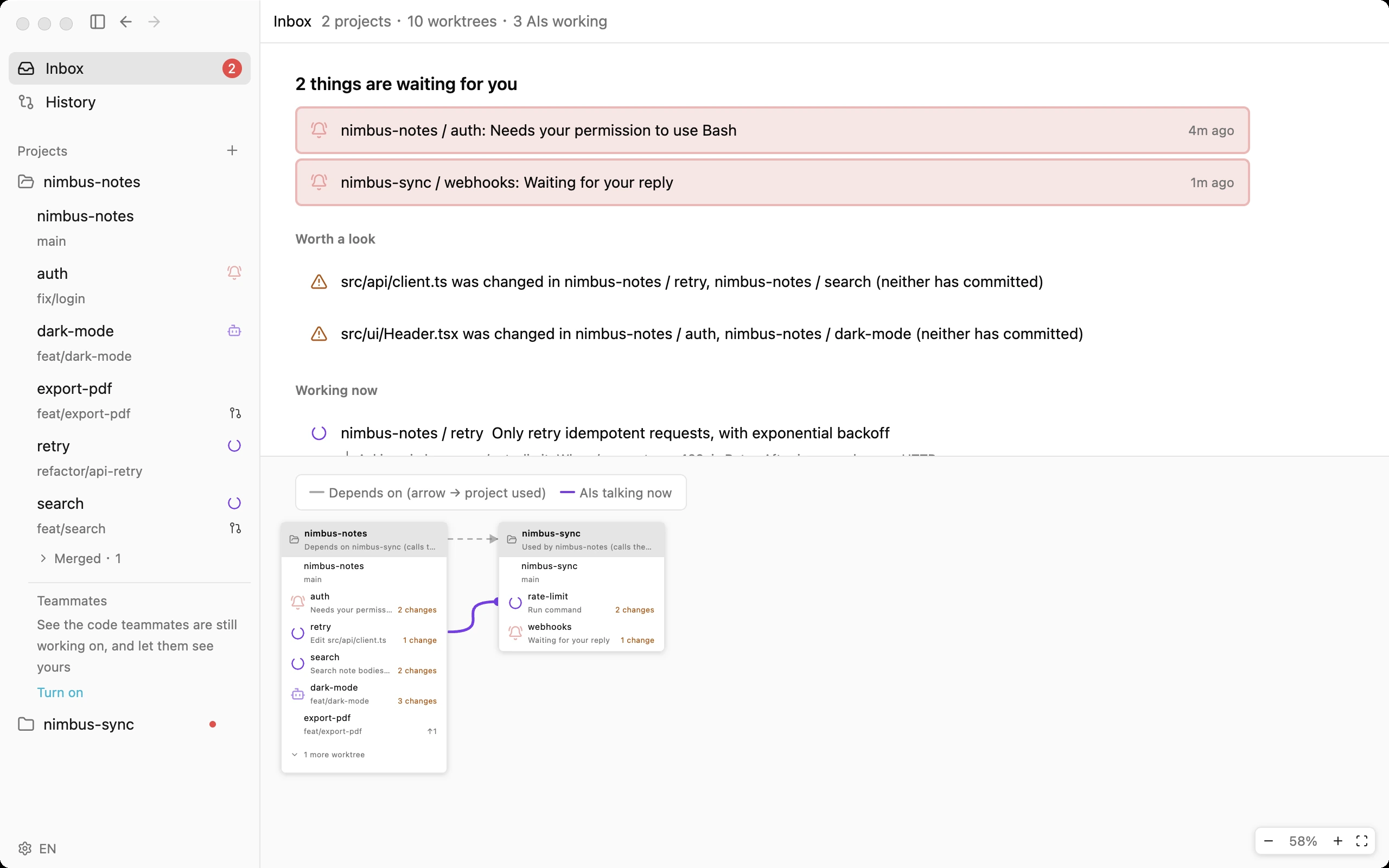
Task: Click the spinner icon beside sidebar search
Action: [x=234, y=503]
